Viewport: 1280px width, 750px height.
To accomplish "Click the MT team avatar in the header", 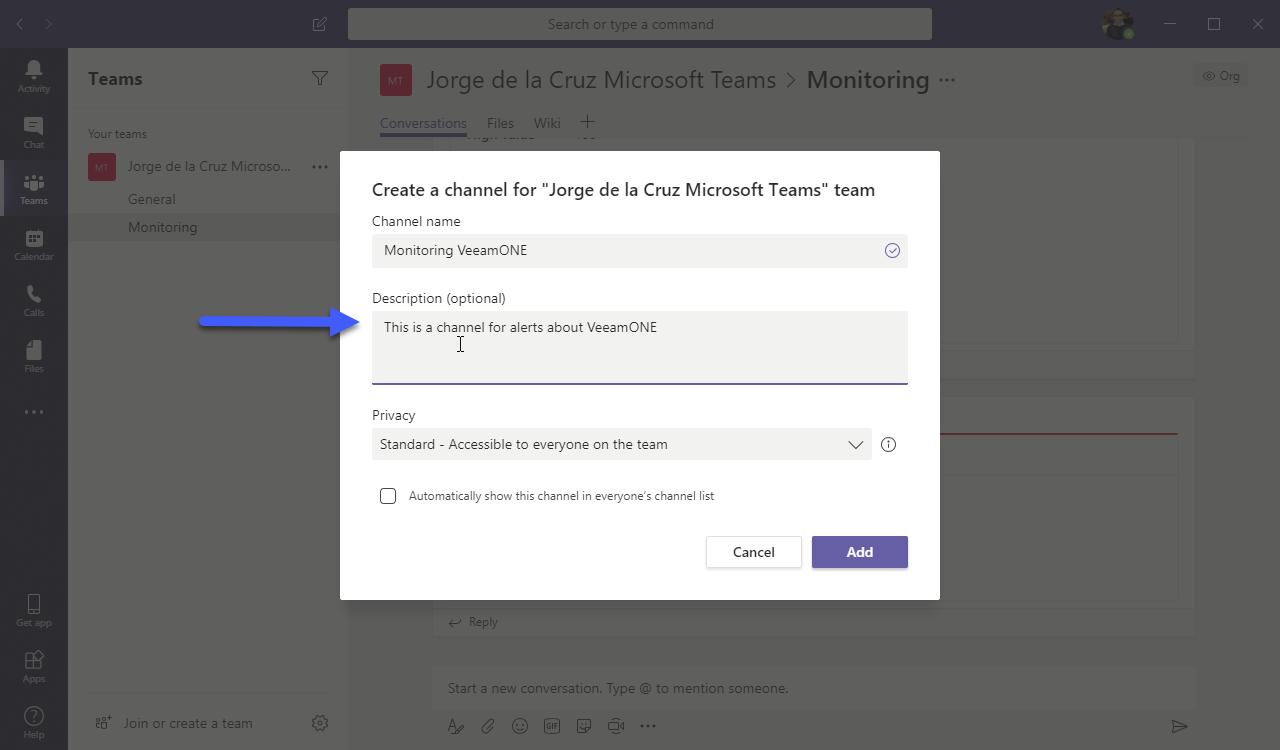I will tap(396, 80).
